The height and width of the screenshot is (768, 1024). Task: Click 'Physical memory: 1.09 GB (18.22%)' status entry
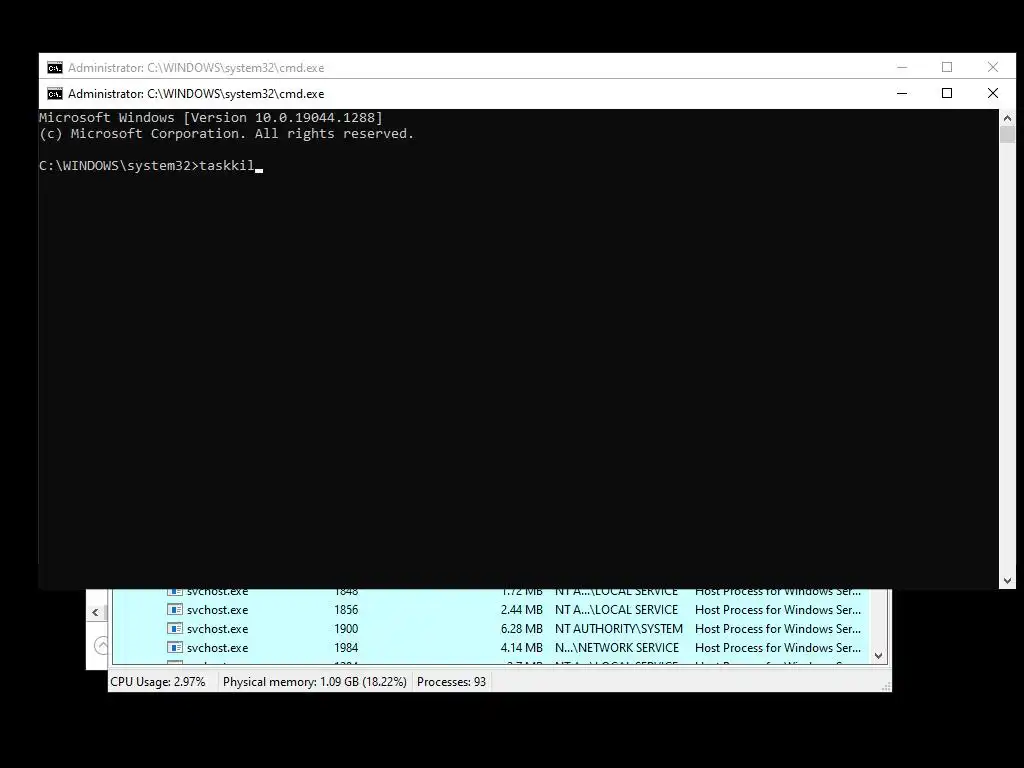tap(315, 681)
